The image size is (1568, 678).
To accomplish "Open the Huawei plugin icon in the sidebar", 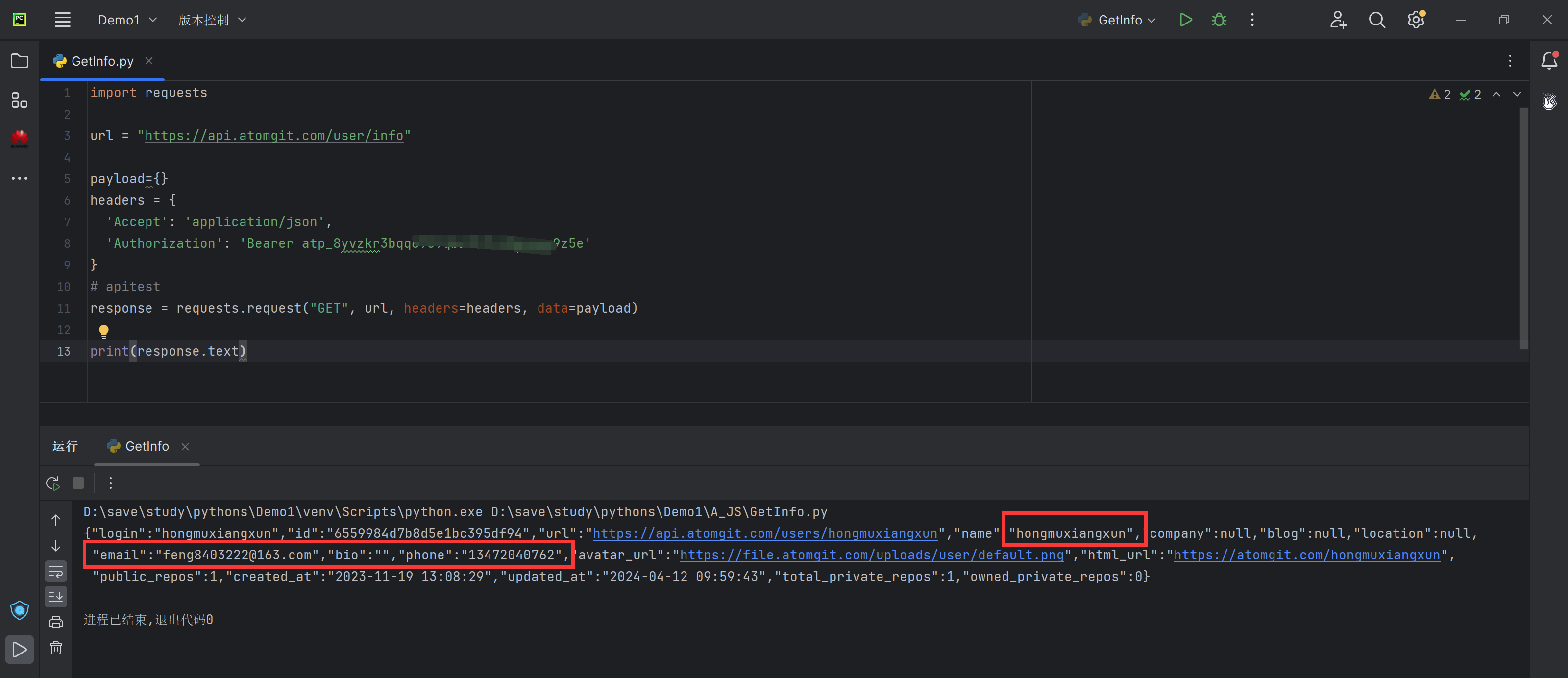I will [x=19, y=139].
